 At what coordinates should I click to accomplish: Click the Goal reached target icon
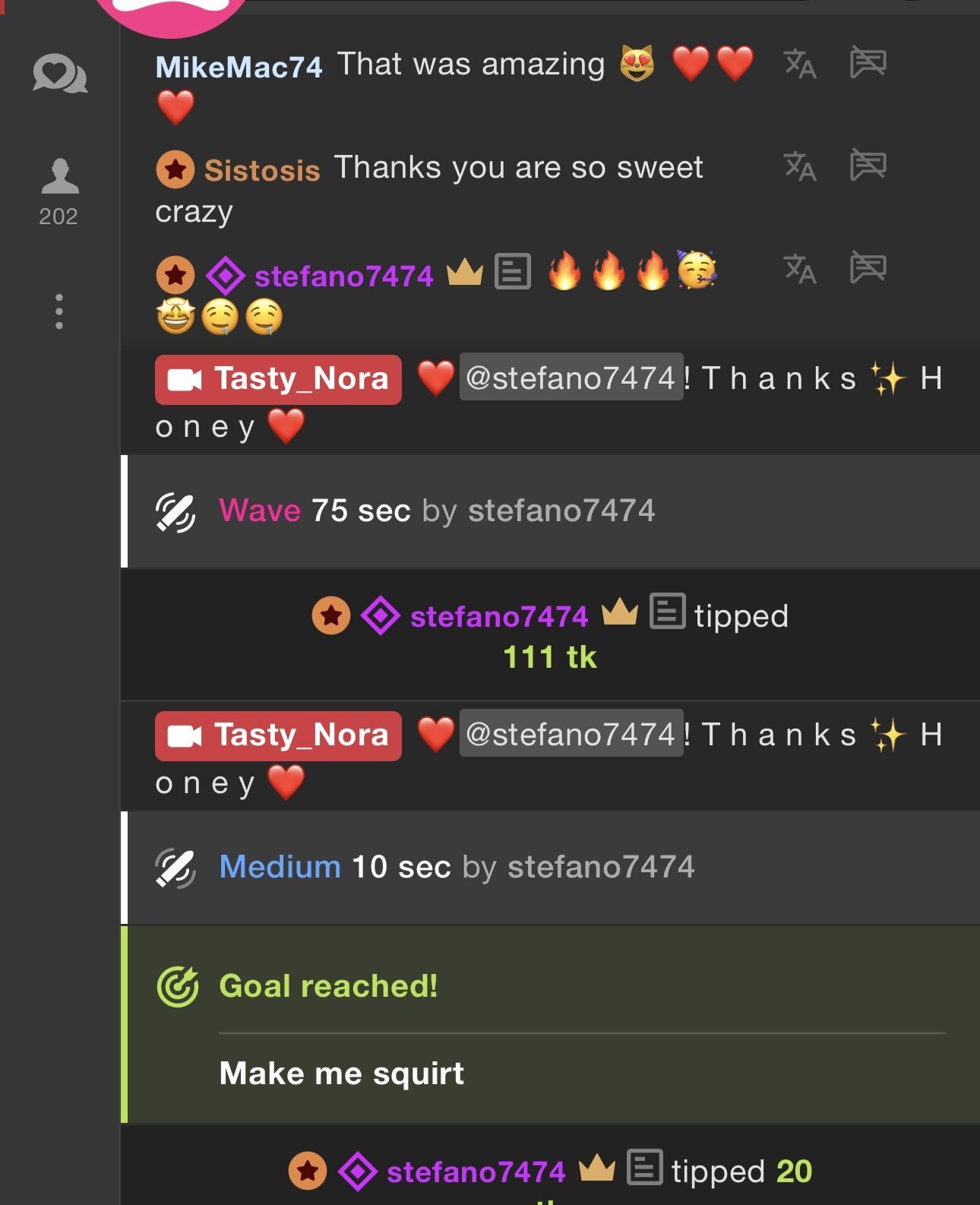click(x=178, y=986)
